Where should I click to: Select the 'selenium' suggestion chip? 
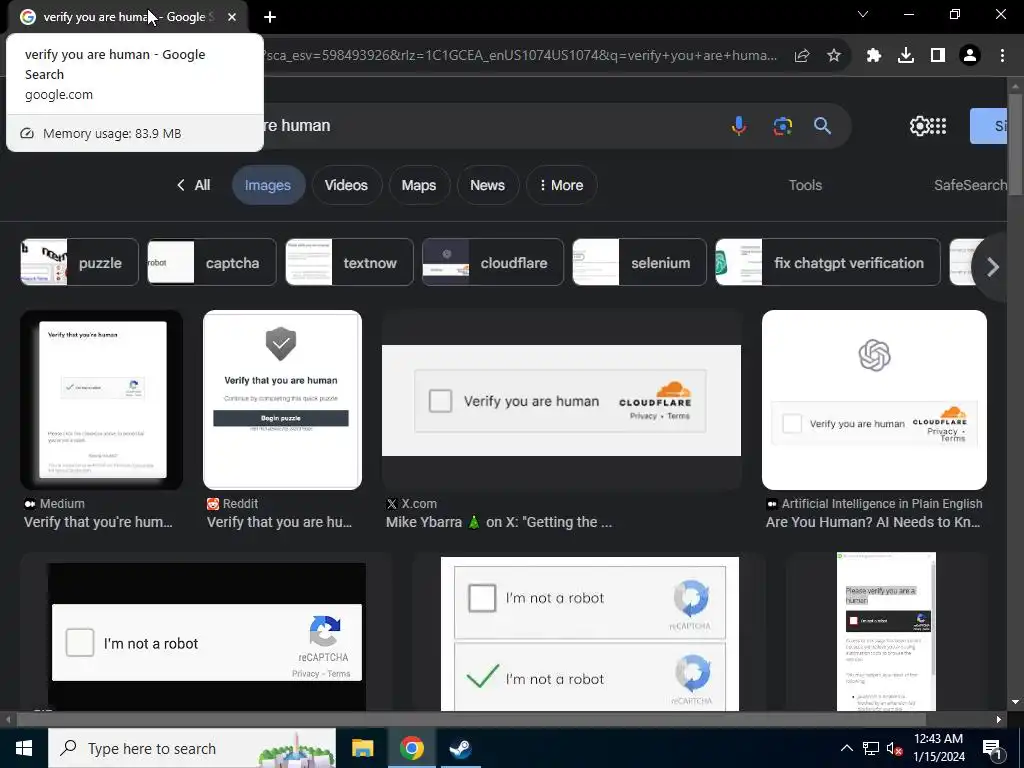pyautogui.click(x=639, y=263)
